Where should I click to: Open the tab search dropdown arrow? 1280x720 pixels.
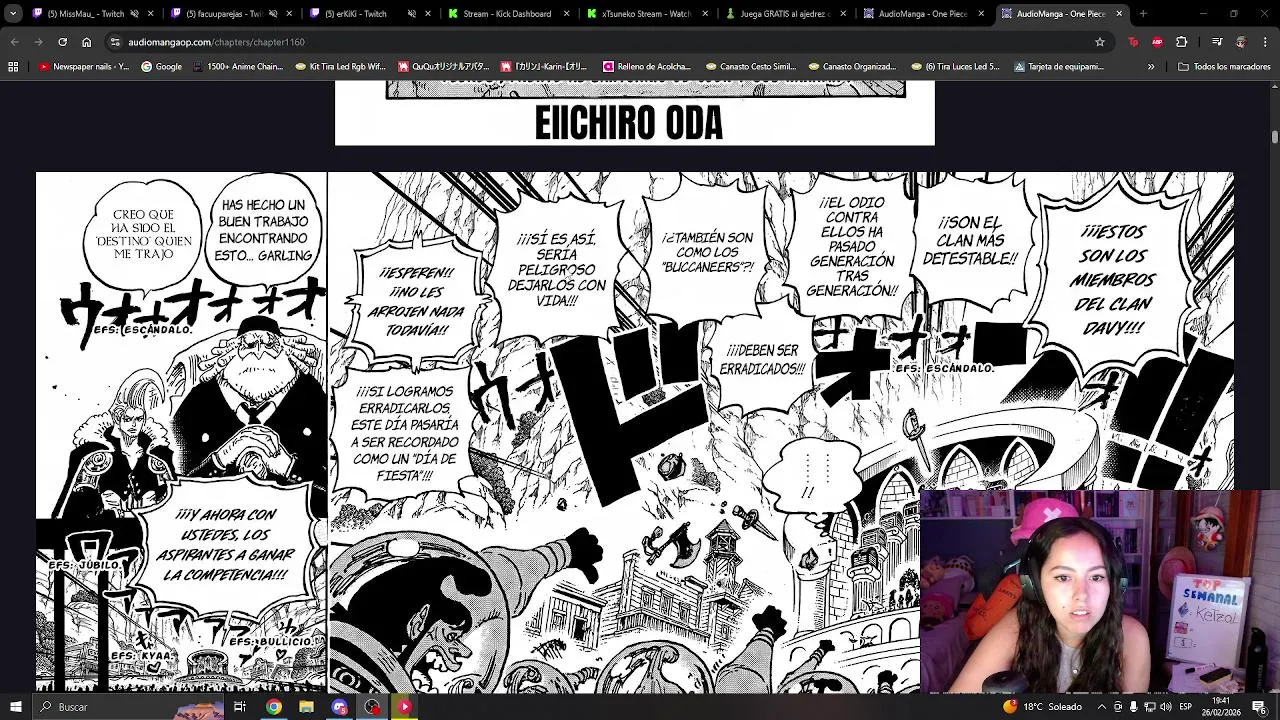(x=13, y=14)
